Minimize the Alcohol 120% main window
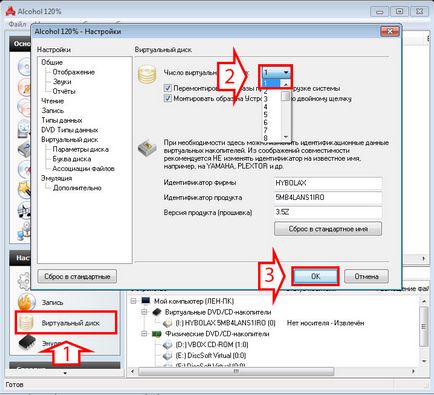 point(379,12)
